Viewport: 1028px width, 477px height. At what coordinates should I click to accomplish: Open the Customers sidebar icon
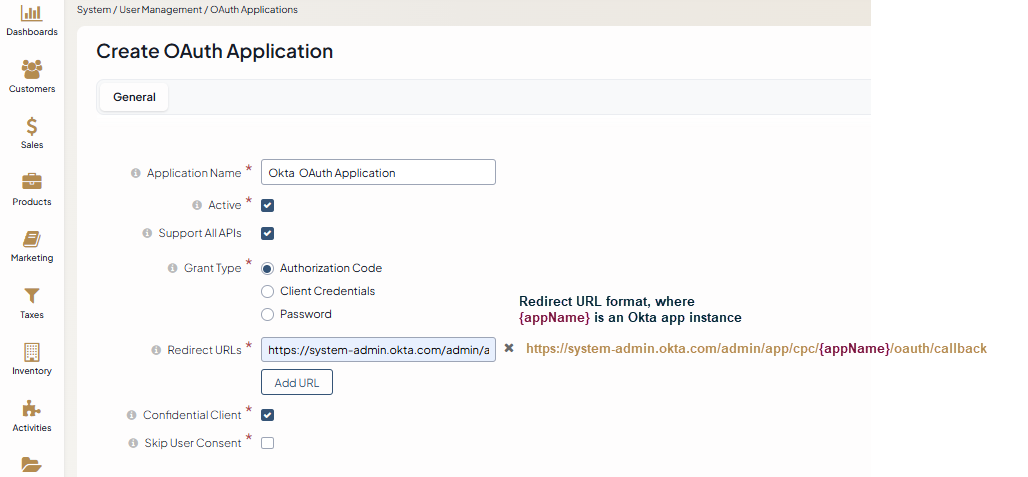[32, 70]
